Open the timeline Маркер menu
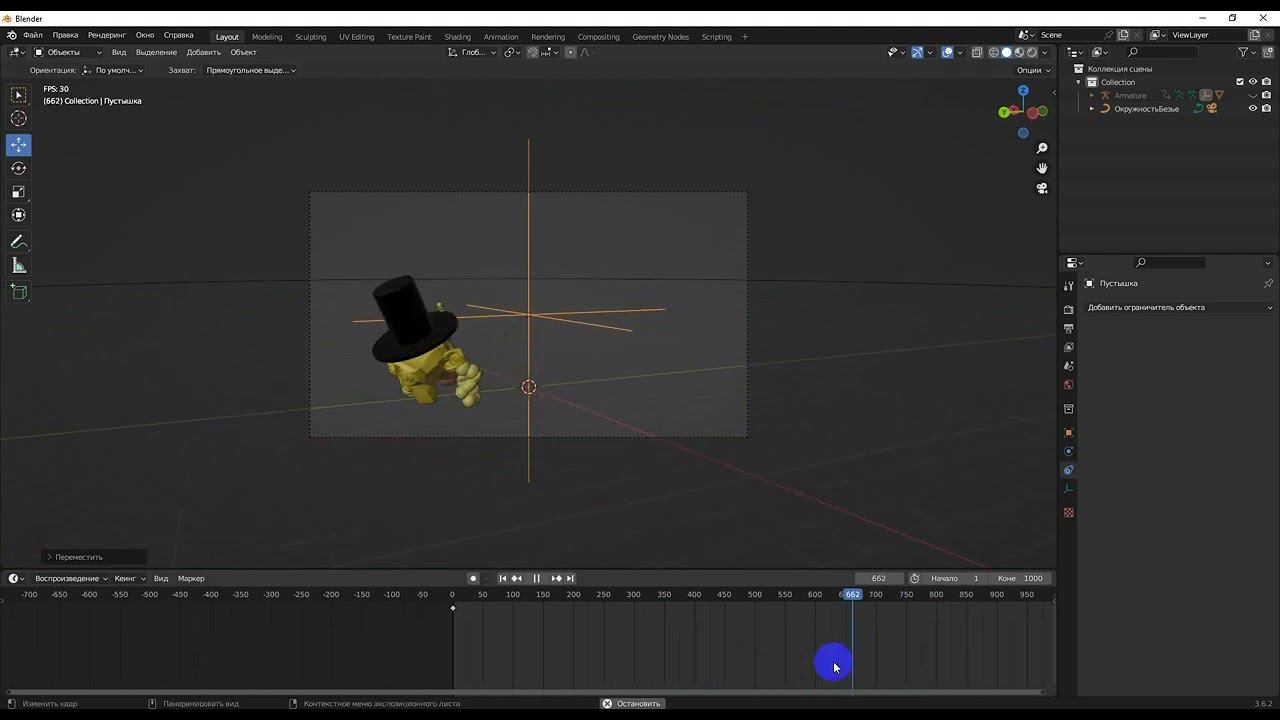This screenshot has width=1280, height=720. point(191,578)
